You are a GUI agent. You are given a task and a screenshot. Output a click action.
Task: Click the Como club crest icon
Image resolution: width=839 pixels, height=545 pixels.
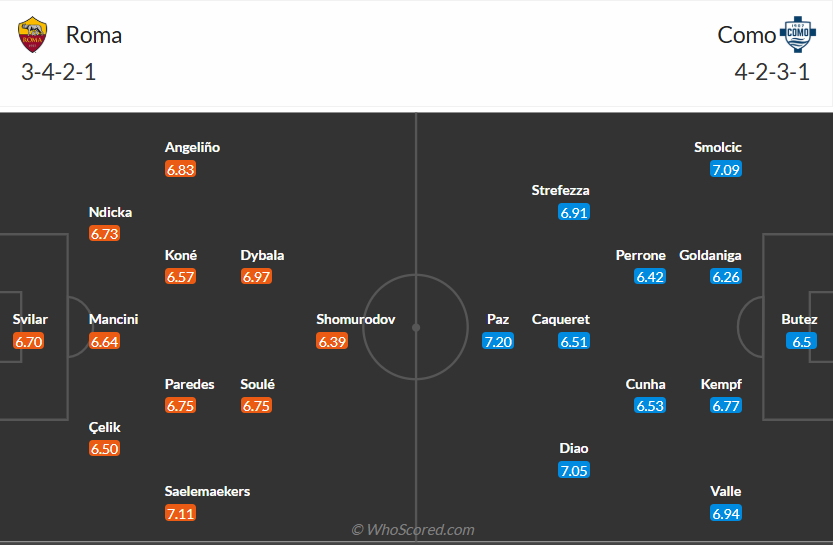coord(796,35)
